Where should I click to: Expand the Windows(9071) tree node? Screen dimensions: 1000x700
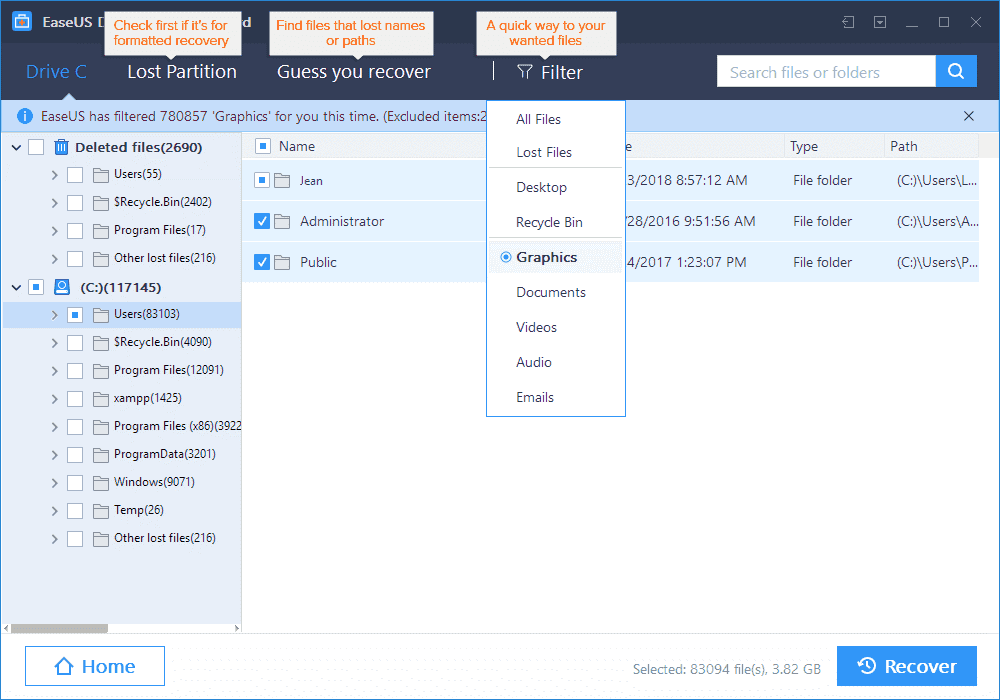(x=55, y=483)
